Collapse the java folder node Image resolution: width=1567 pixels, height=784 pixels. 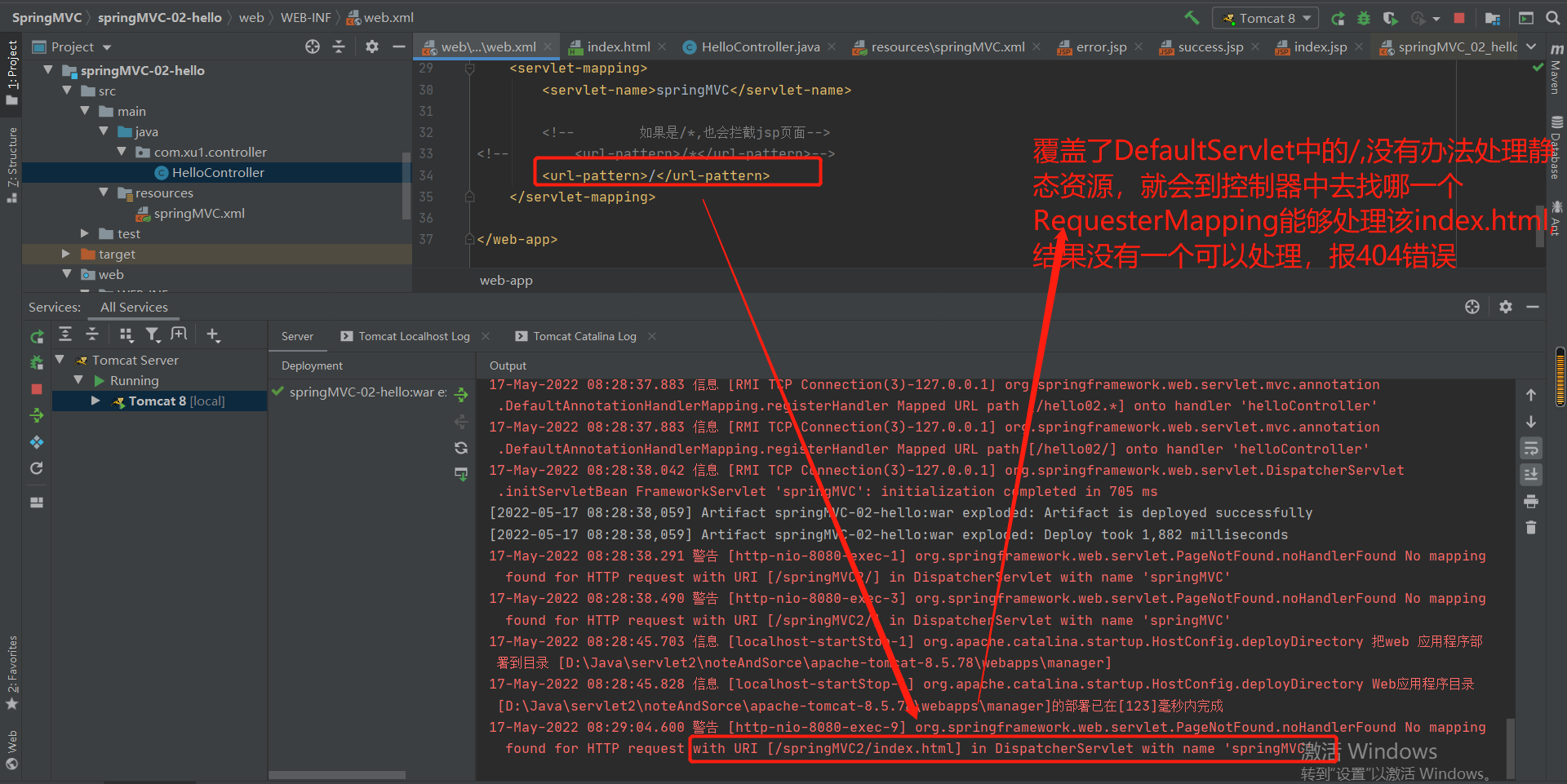(104, 131)
